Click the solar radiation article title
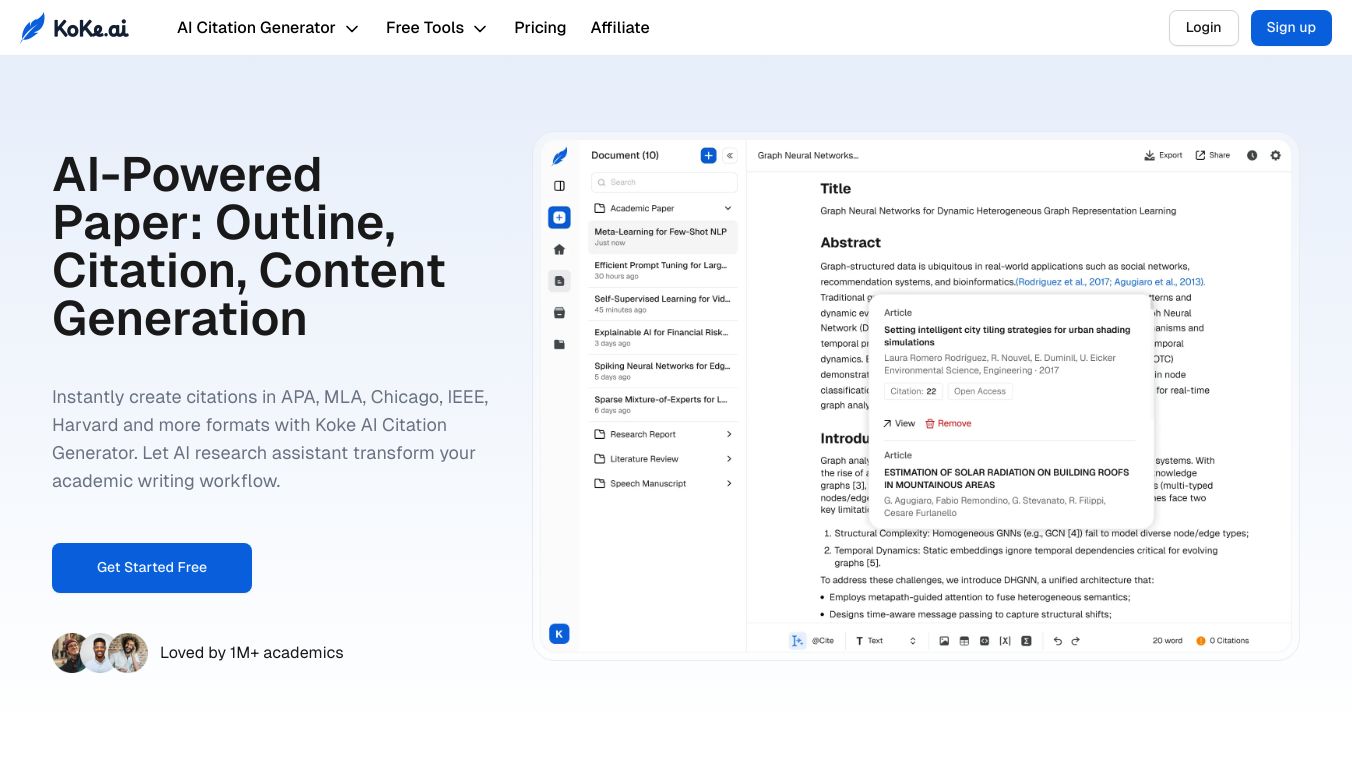This screenshot has width=1352, height=760. (x=1007, y=479)
